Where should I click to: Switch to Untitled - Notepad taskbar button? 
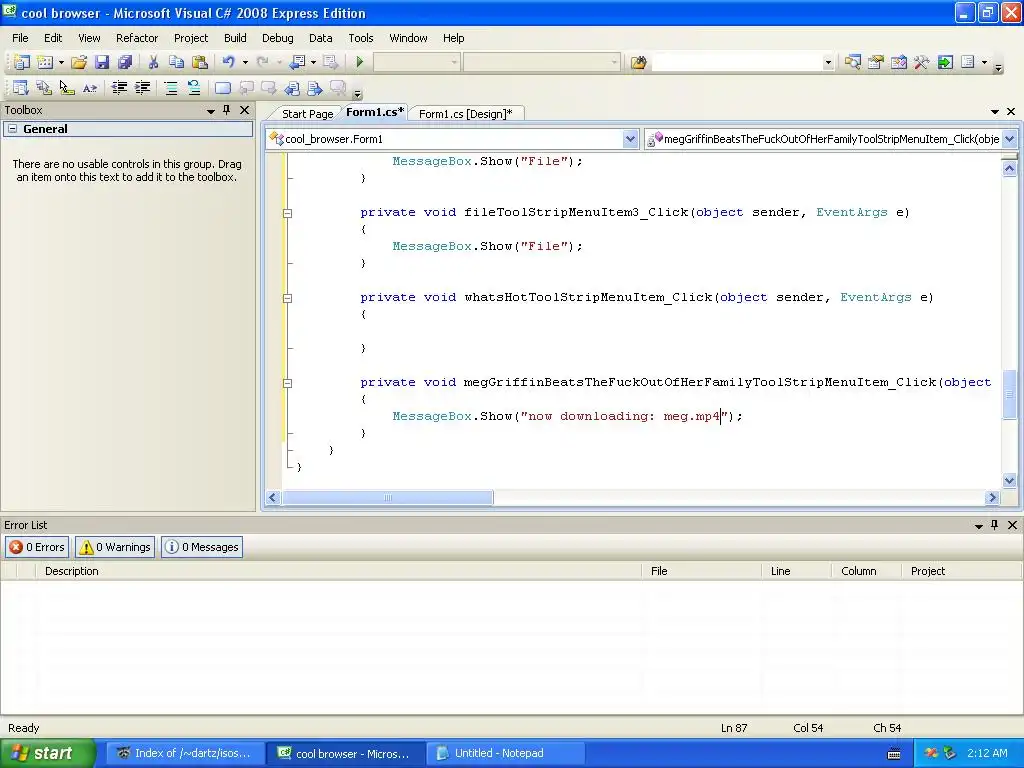[x=505, y=753]
